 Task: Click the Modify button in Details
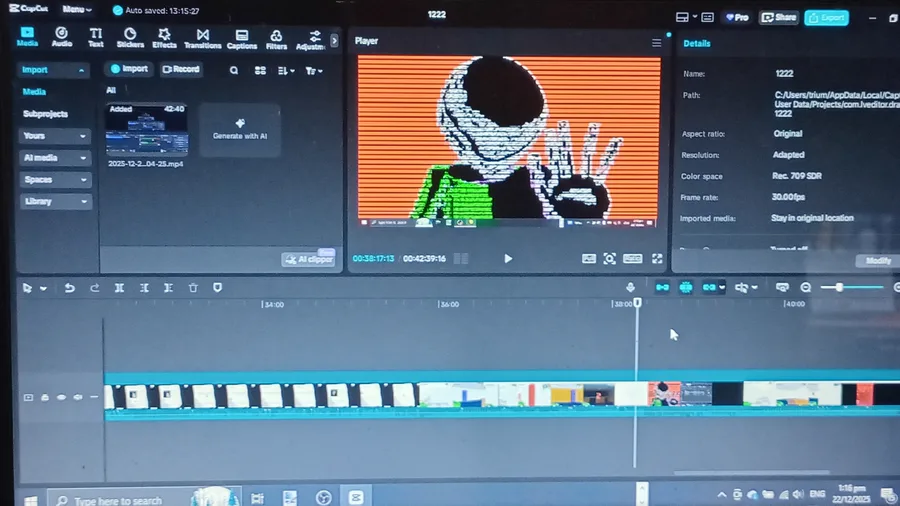point(878,260)
